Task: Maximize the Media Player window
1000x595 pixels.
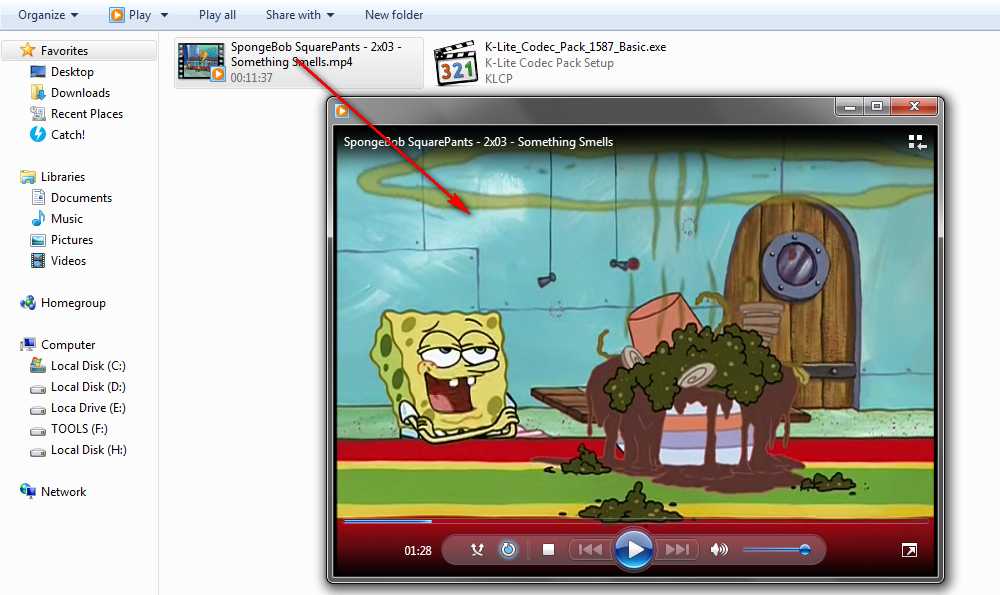Action: click(x=877, y=107)
